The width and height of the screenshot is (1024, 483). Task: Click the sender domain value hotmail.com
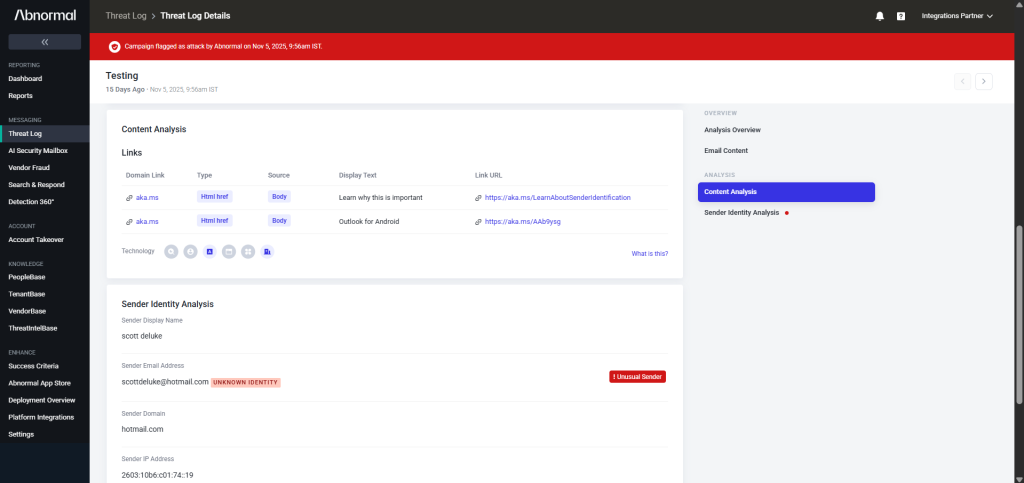(x=142, y=429)
